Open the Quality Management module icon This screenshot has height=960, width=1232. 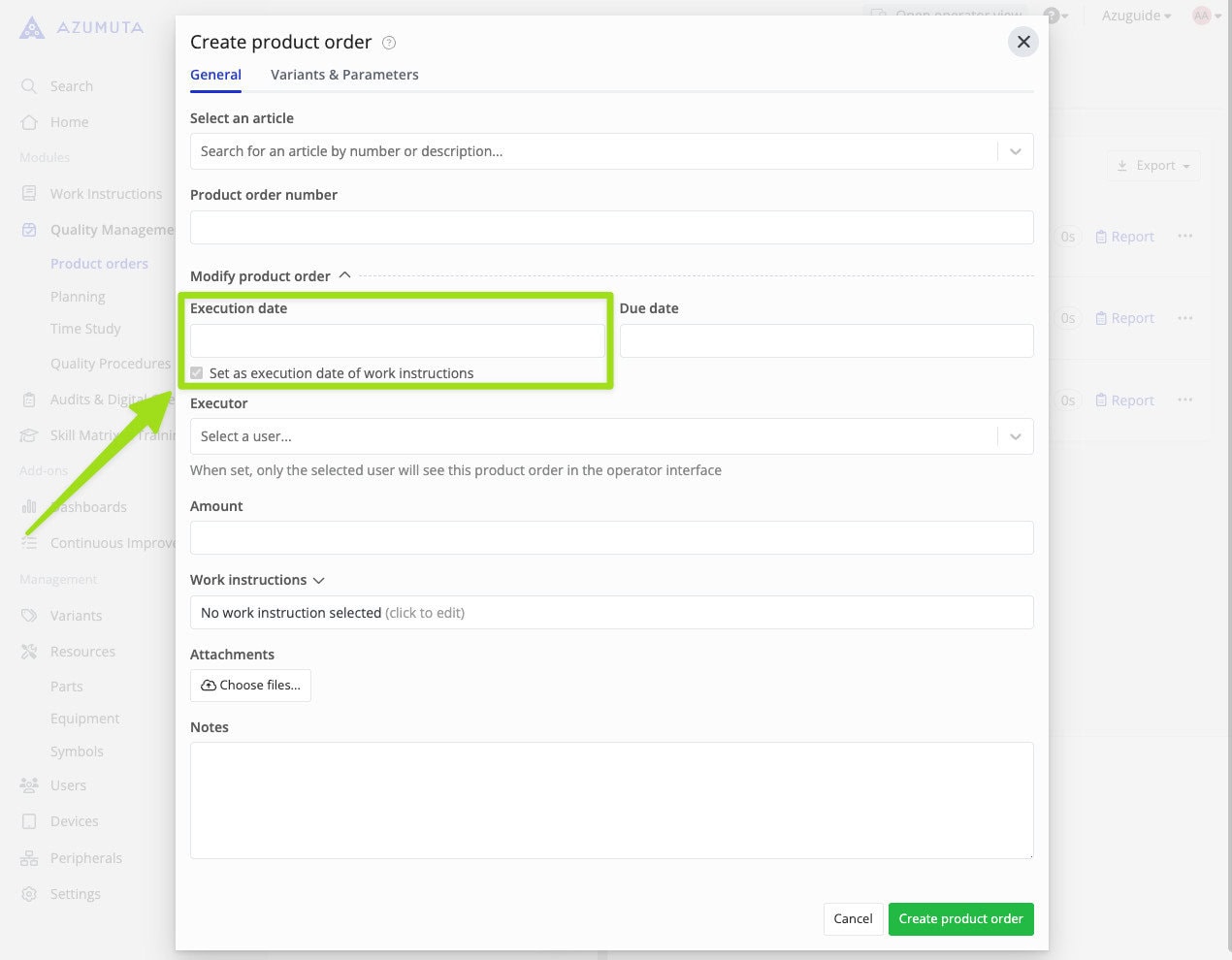tap(29, 229)
